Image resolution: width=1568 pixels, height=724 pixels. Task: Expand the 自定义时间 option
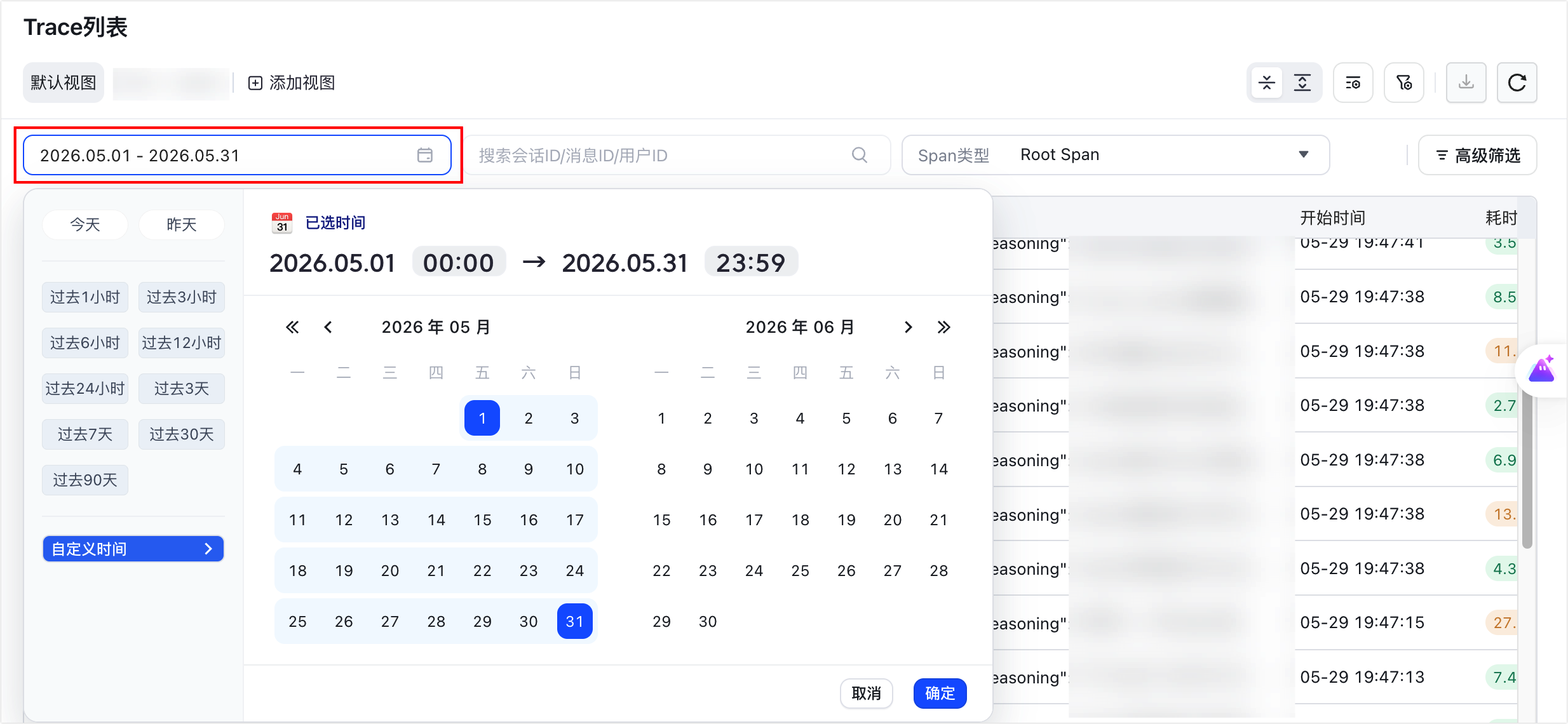pos(133,549)
